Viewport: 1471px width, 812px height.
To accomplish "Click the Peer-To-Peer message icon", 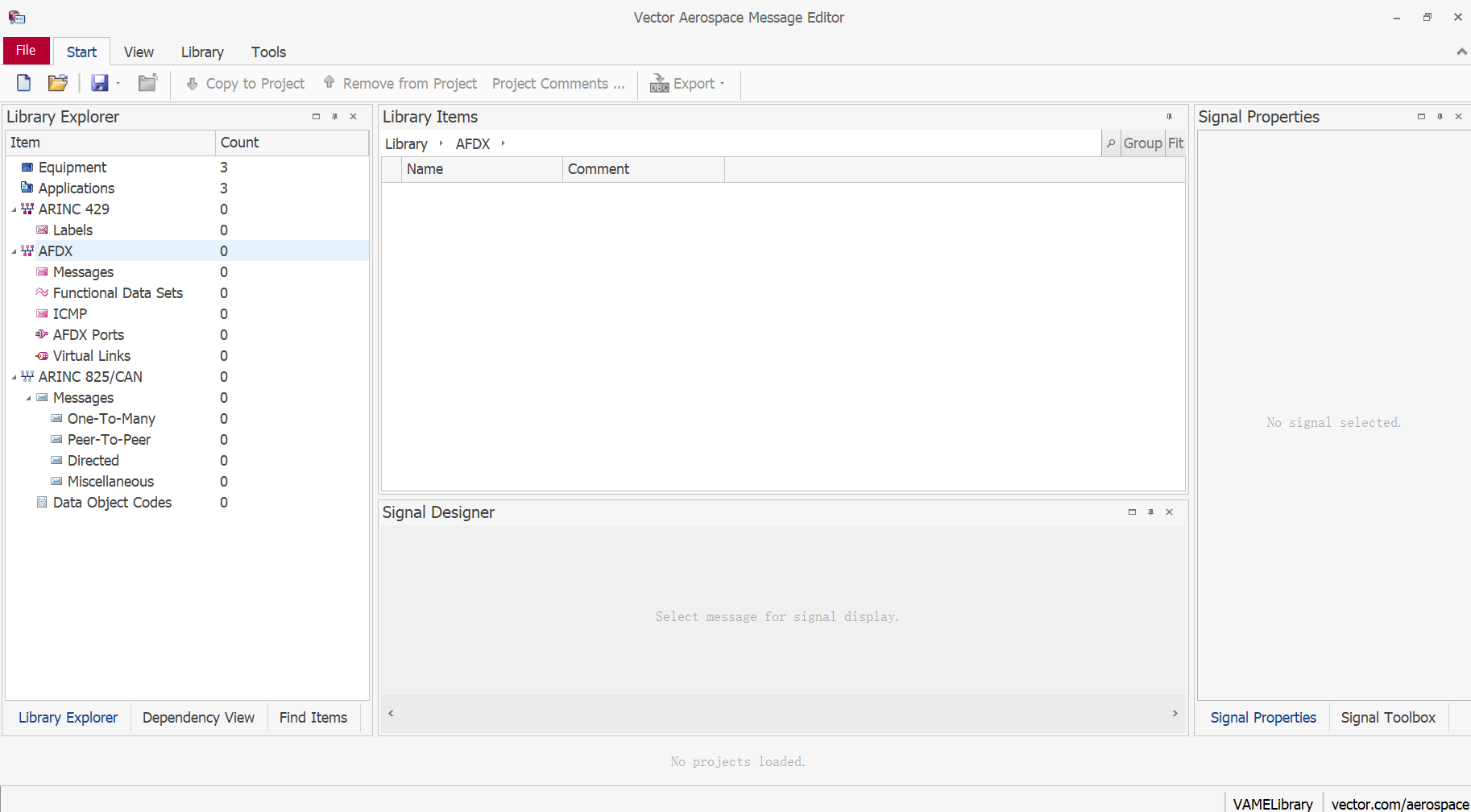I will 56,439.
